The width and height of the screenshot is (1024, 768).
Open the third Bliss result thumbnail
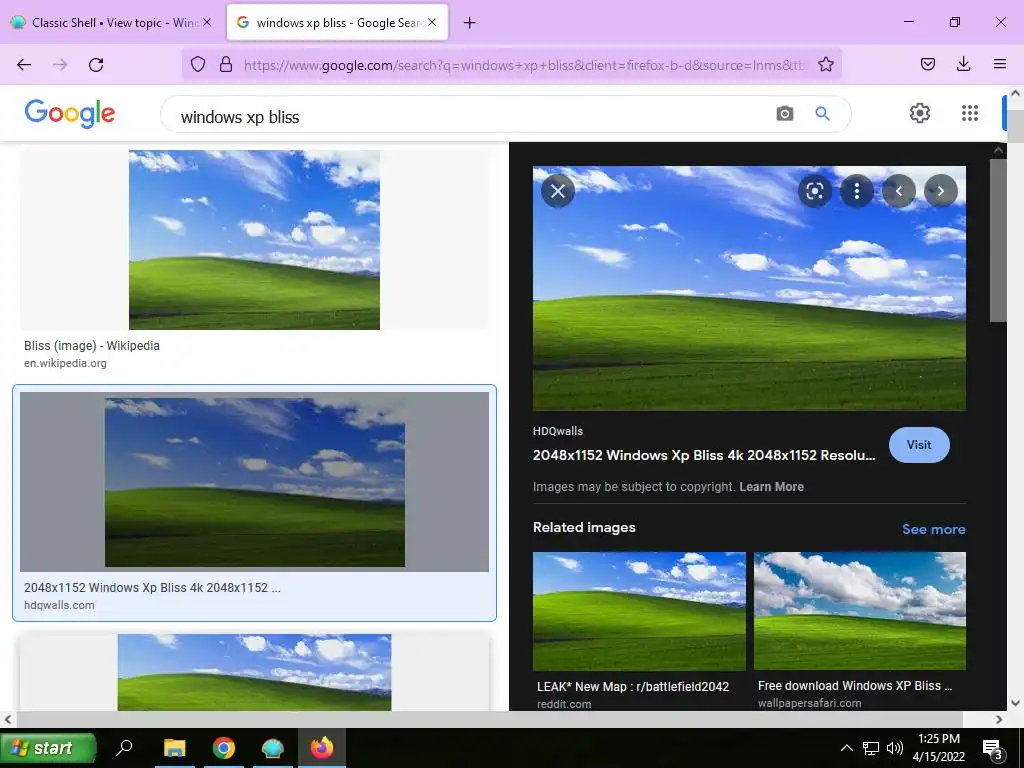pos(254,672)
